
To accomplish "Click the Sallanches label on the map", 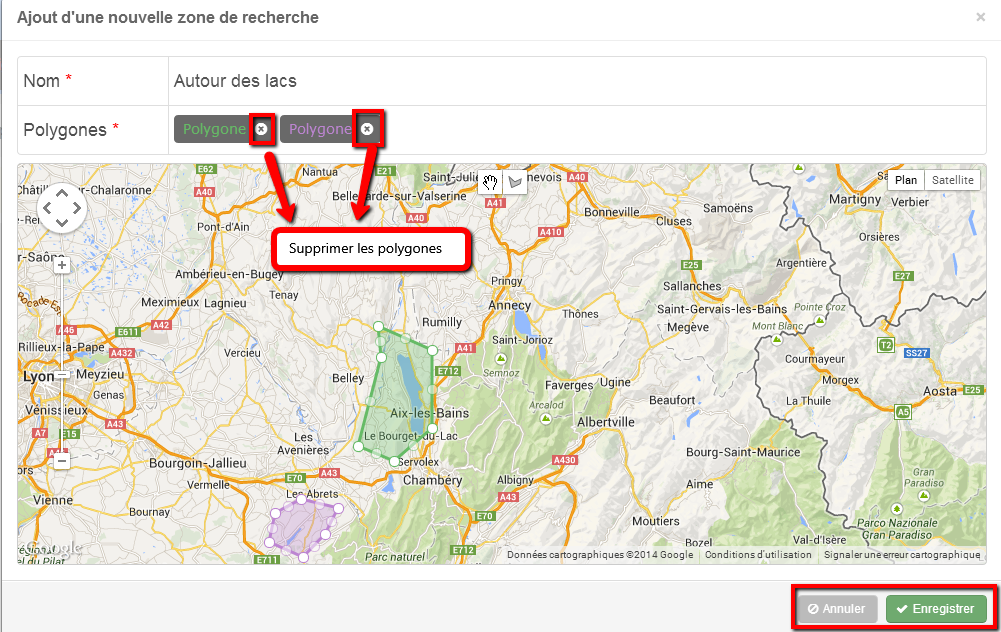I will pyautogui.click(x=692, y=286).
